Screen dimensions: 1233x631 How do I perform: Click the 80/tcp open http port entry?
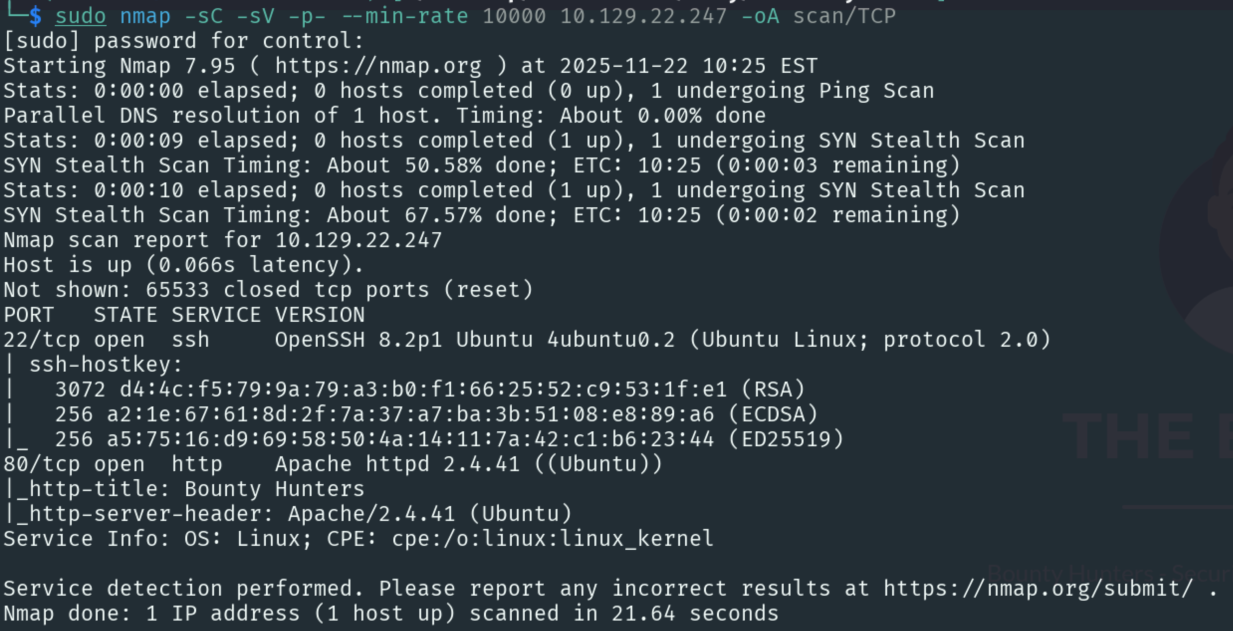[x=106, y=464]
